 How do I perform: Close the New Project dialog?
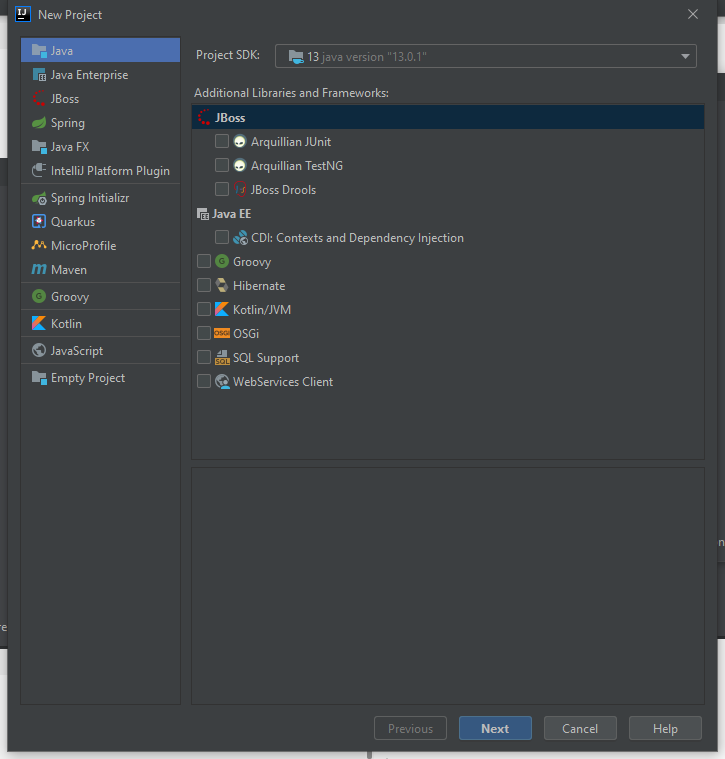(693, 14)
